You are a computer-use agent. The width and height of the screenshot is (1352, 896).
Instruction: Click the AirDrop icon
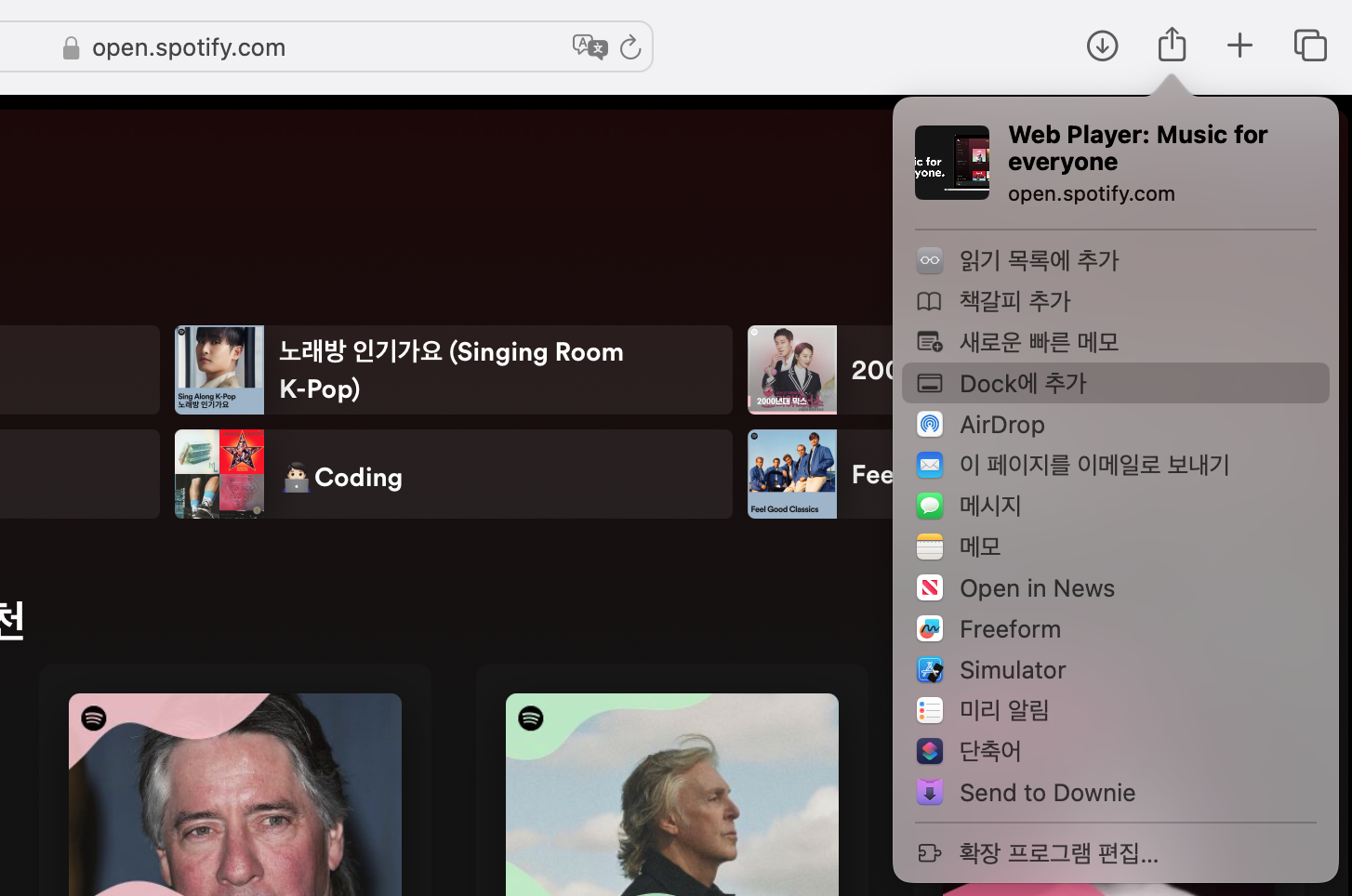click(x=930, y=424)
